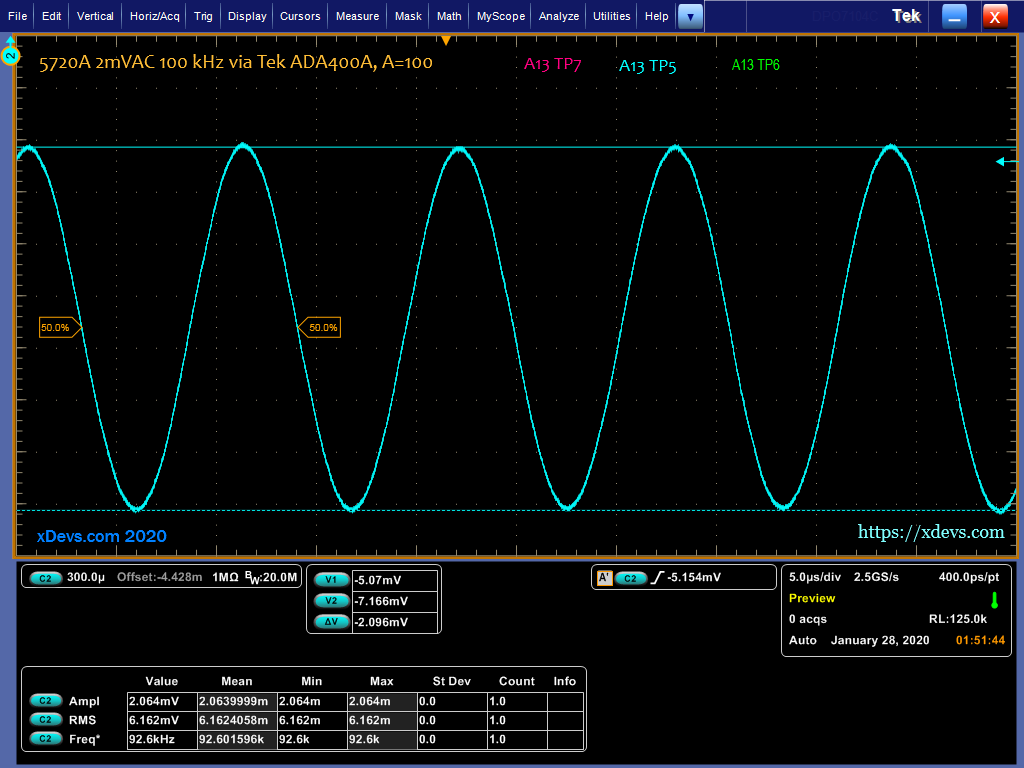The width and height of the screenshot is (1024, 768).
Task: Click the ΔV cursor badge
Action: [331, 622]
